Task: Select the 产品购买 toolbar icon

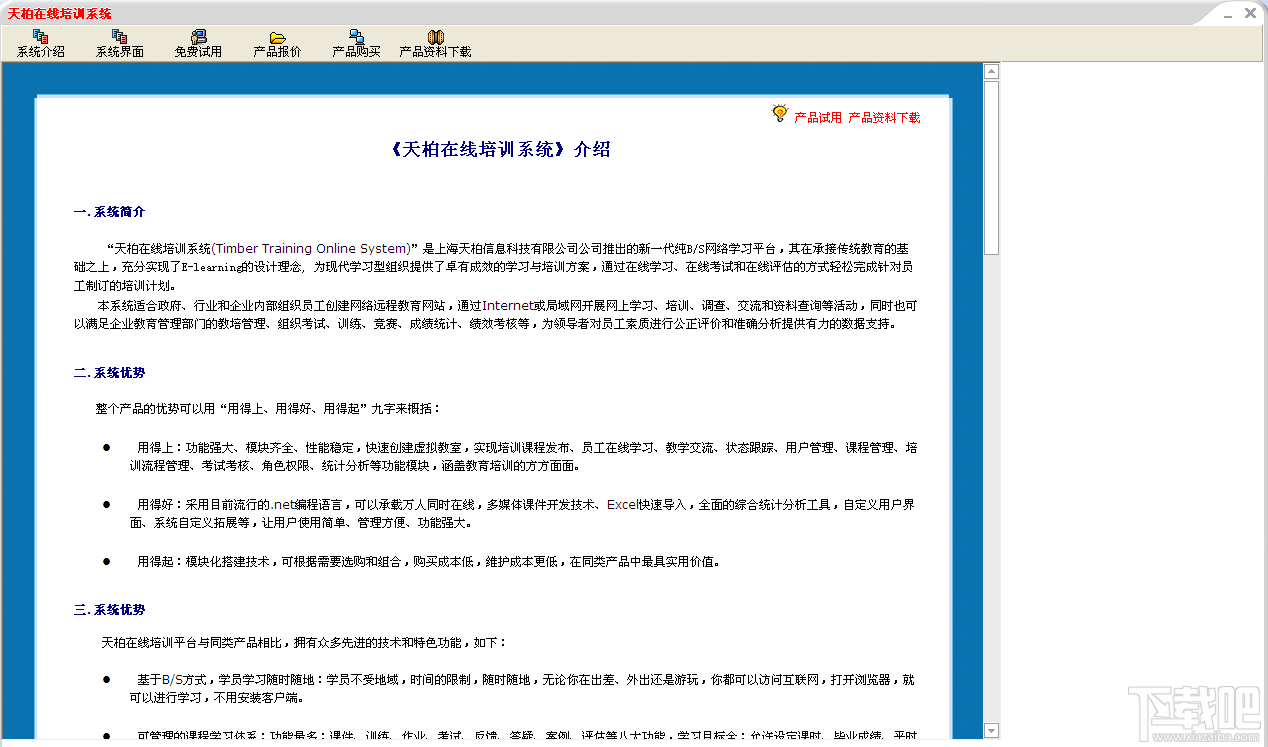Action: (356, 43)
